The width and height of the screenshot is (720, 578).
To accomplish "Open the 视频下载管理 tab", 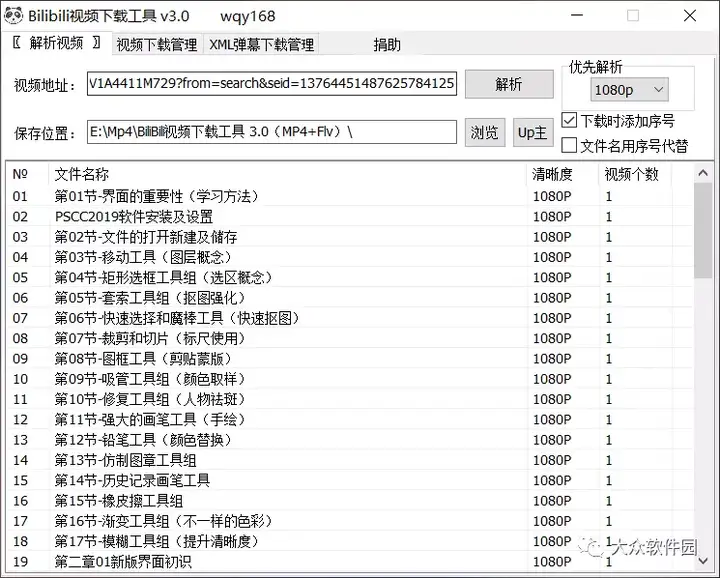I will pos(157,45).
